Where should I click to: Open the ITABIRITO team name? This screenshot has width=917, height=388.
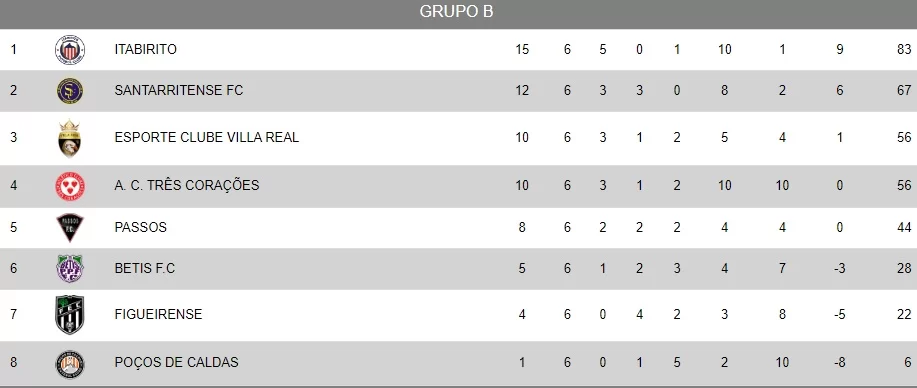[146, 49]
